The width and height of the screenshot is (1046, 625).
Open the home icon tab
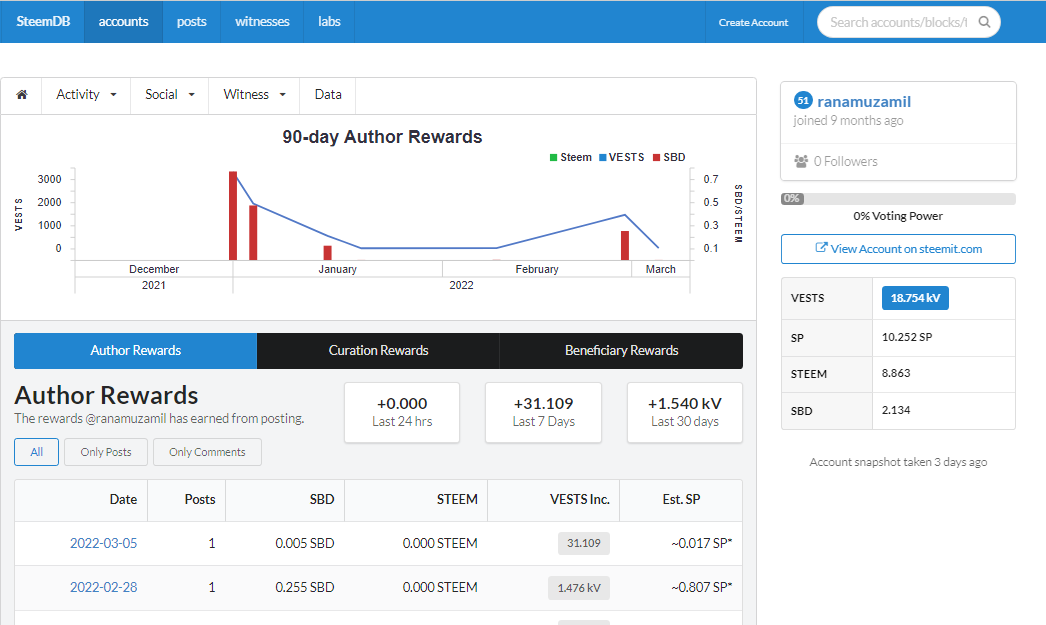21,95
